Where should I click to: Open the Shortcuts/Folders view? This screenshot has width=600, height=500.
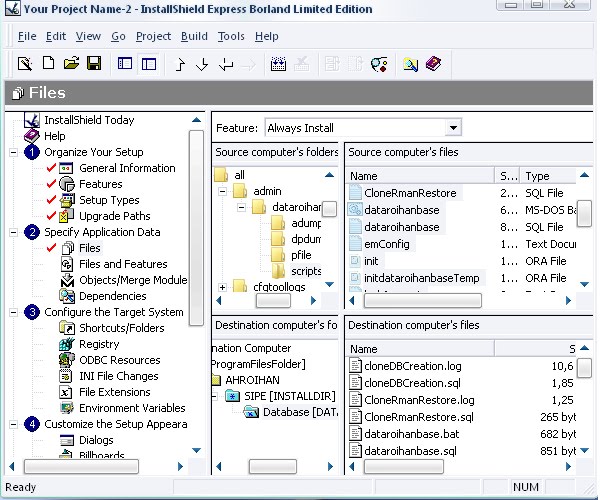(x=122, y=328)
